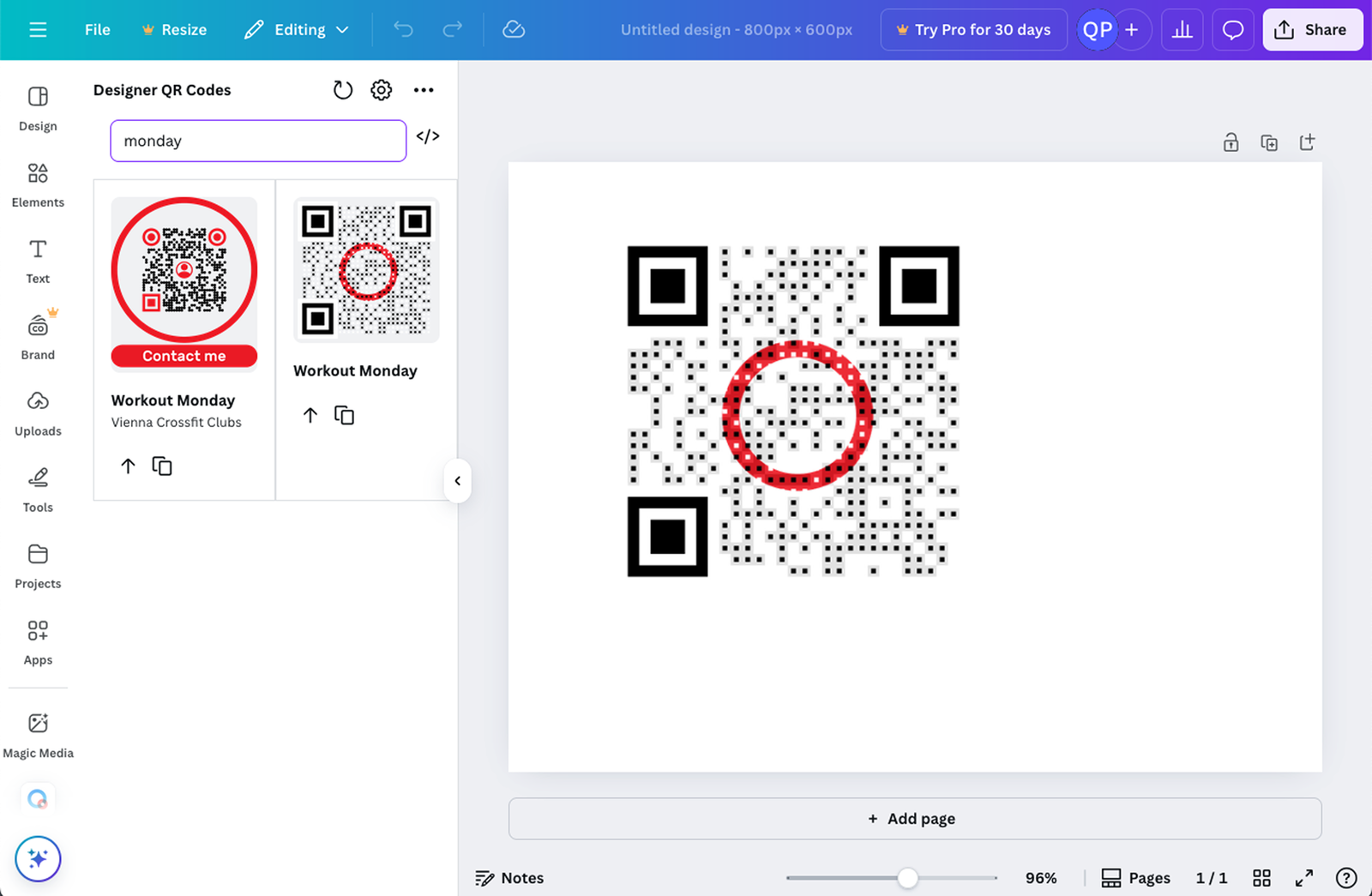Image resolution: width=1372 pixels, height=896 pixels.
Task: Toggle the lock on the QR code element
Action: click(x=1231, y=142)
